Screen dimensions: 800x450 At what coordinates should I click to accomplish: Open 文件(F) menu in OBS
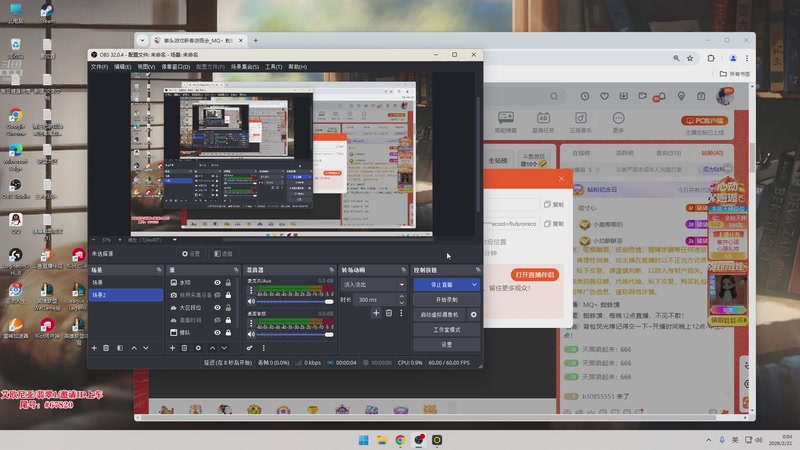tap(99, 67)
